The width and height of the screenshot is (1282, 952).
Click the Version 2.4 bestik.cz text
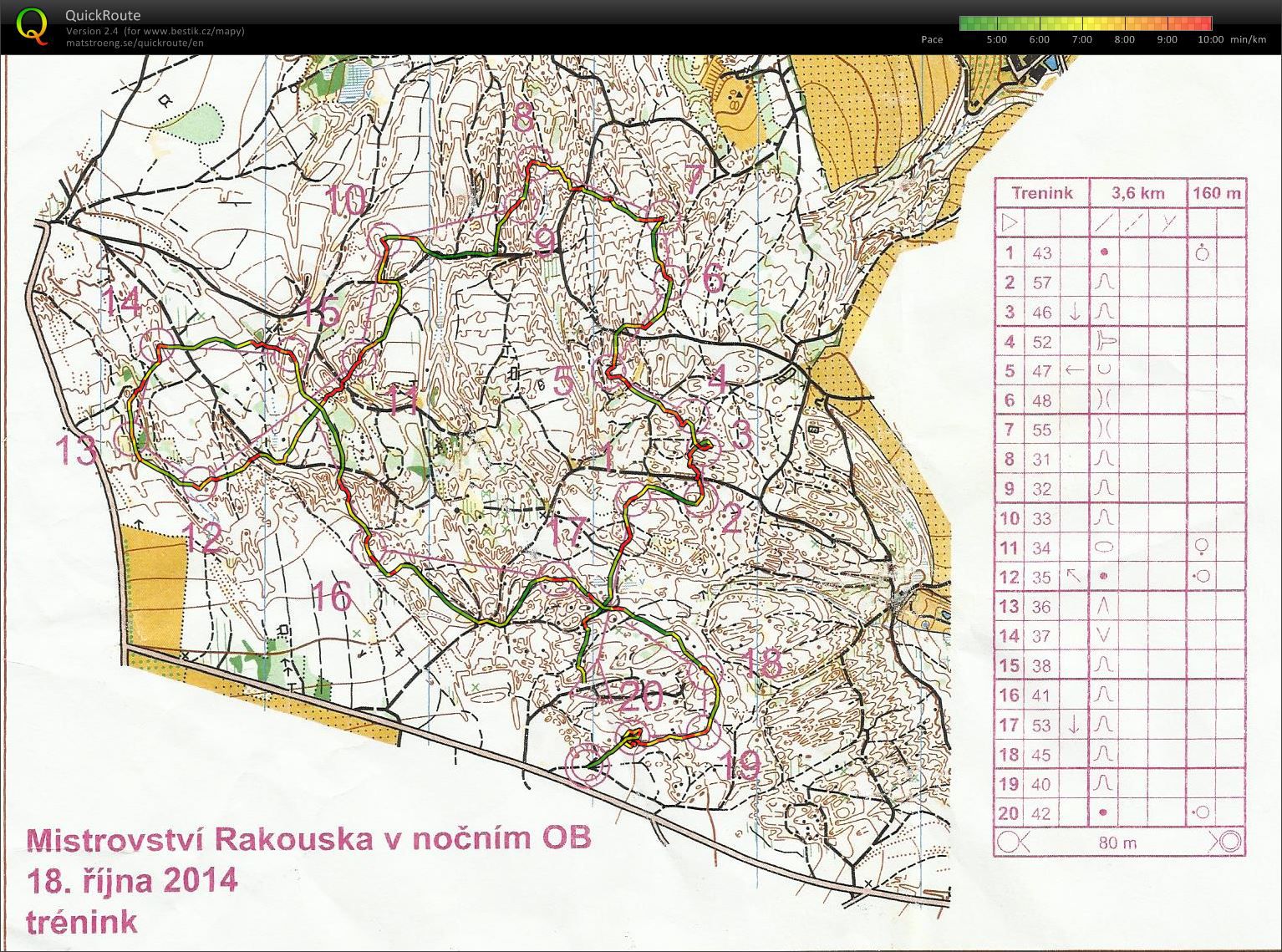pyautogui.click(x=155, y=32)
